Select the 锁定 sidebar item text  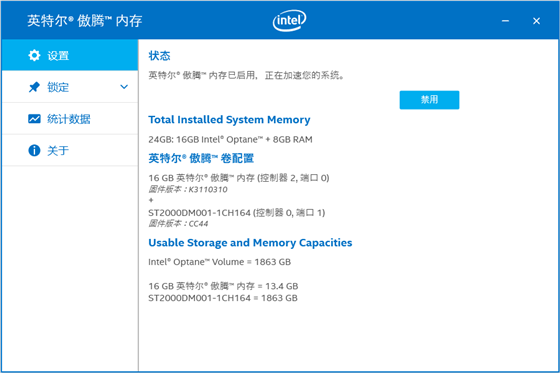58,87
